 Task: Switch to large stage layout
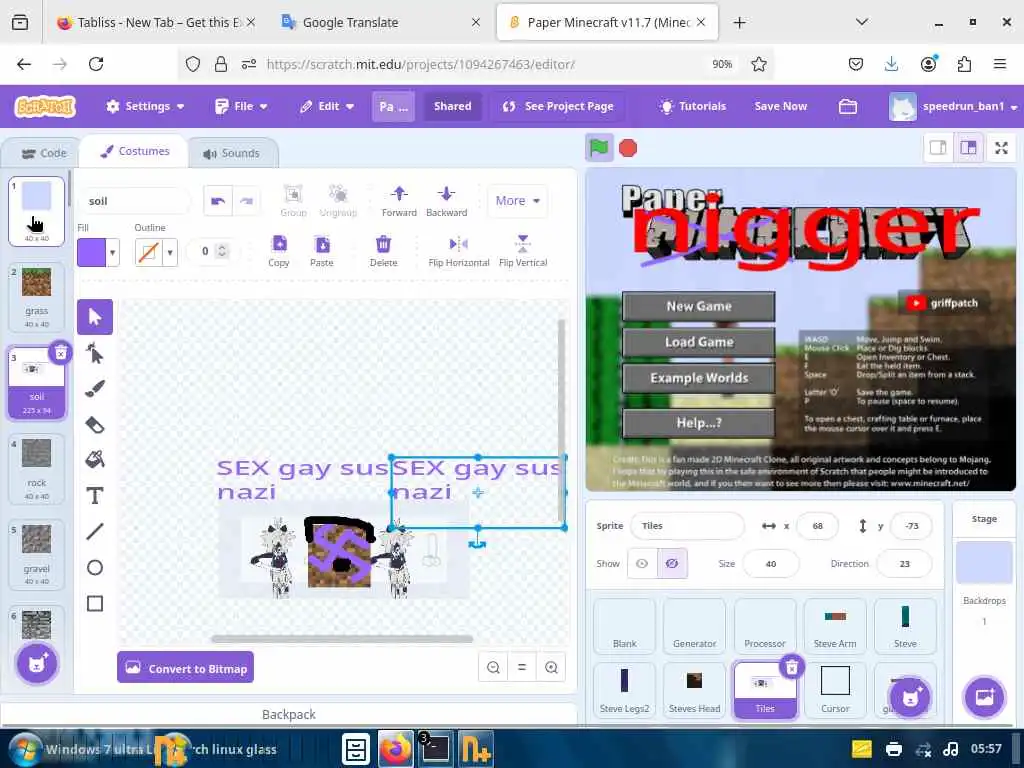[968, 148]
